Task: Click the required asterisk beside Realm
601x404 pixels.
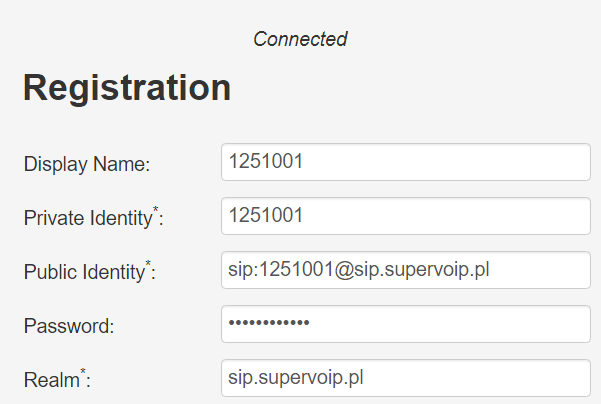Action: coord(82,372)
